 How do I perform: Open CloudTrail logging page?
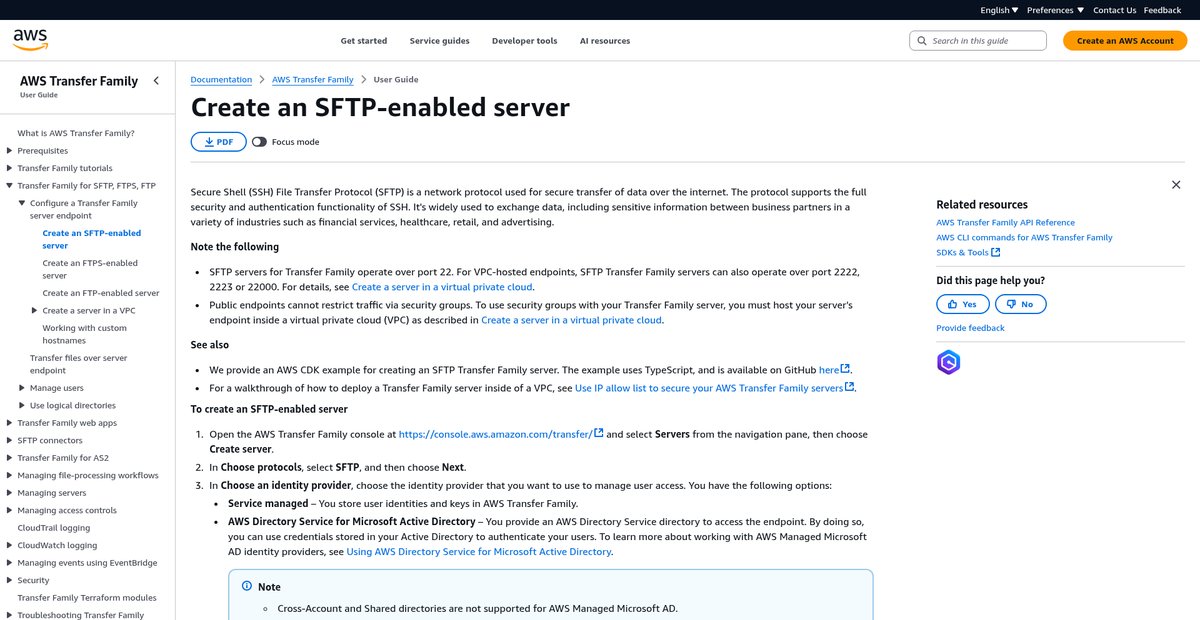(x=54, y=528)
